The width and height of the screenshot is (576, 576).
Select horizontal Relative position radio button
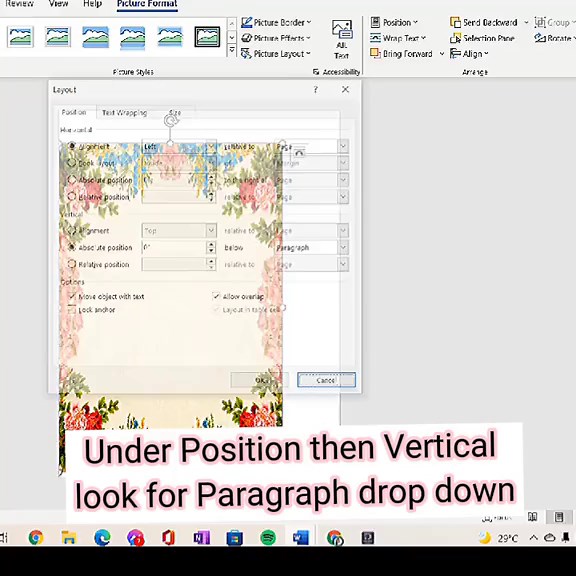pyautogui.click(x=72, y=197)
